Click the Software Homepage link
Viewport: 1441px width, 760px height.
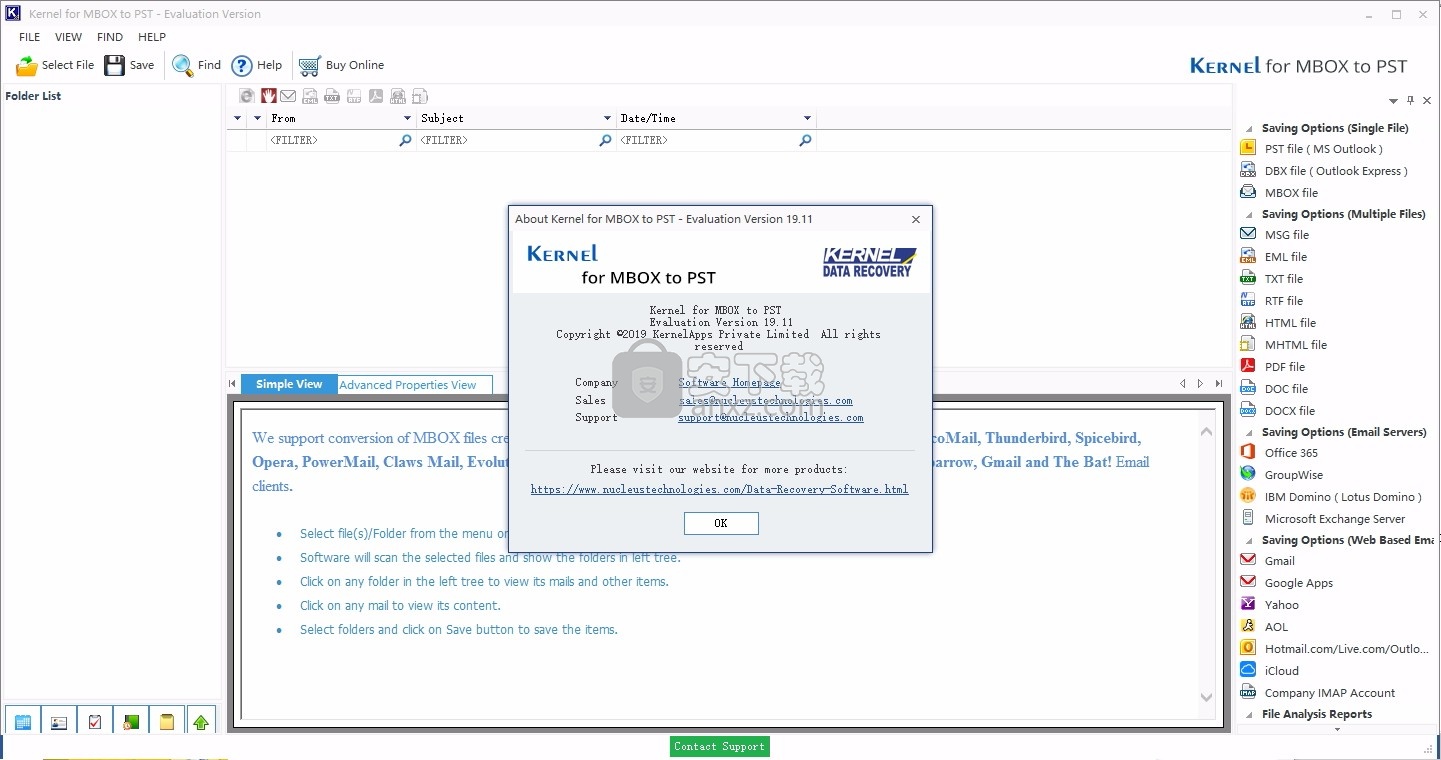point(730,383)
